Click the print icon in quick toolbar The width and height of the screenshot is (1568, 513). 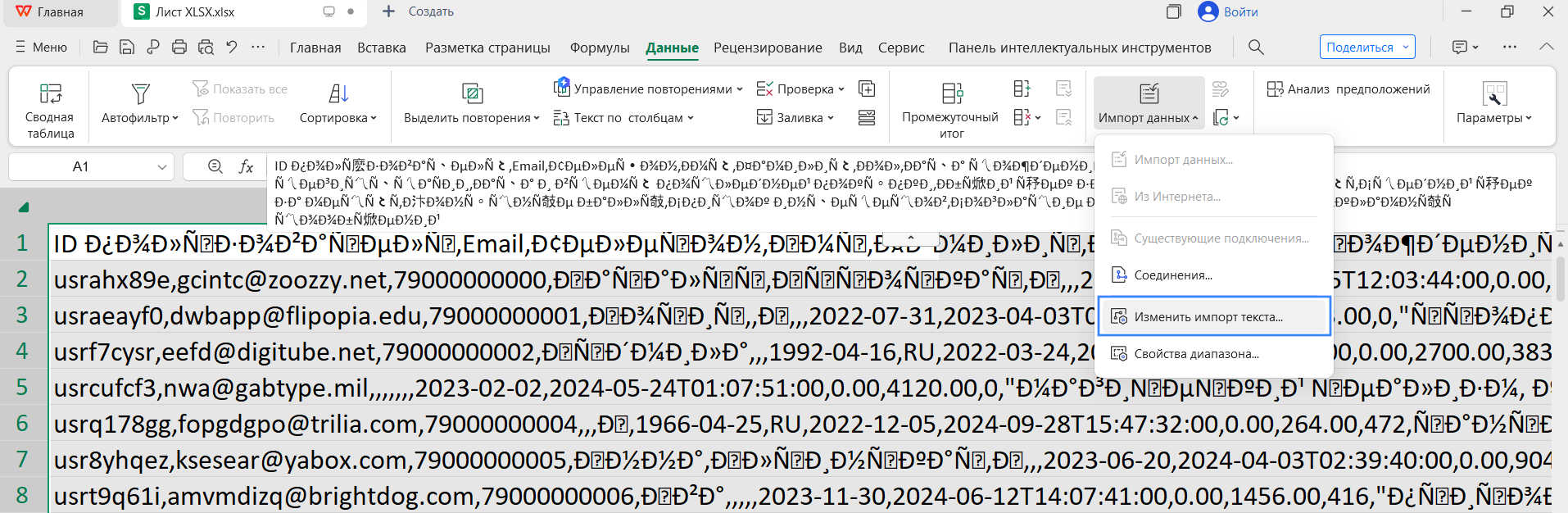point(179,48)
